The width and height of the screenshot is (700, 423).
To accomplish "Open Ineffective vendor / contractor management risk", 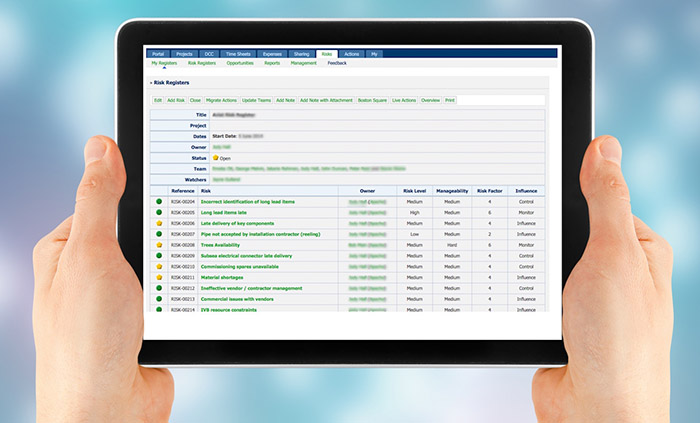I will (252, 288).
